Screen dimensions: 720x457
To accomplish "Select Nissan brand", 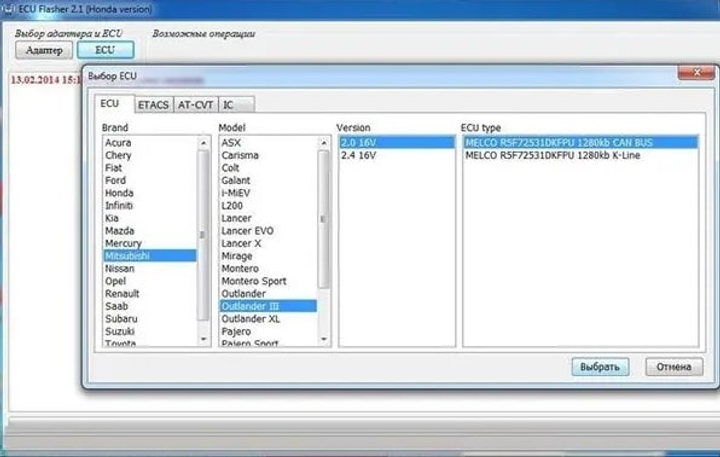I will click(x=150, y=268).
